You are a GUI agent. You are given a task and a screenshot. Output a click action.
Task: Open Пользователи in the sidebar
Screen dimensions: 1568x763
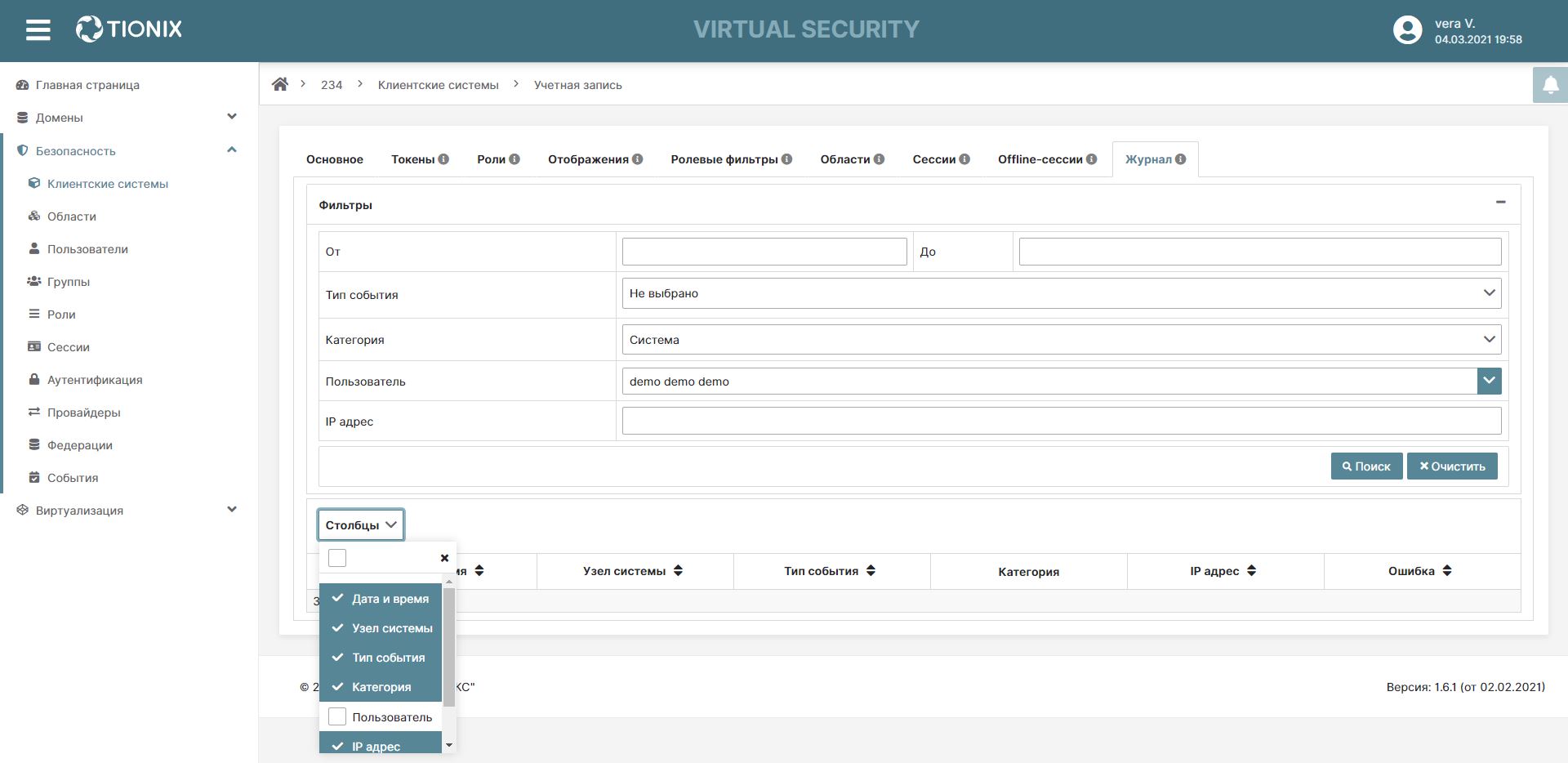pos(87,249)
